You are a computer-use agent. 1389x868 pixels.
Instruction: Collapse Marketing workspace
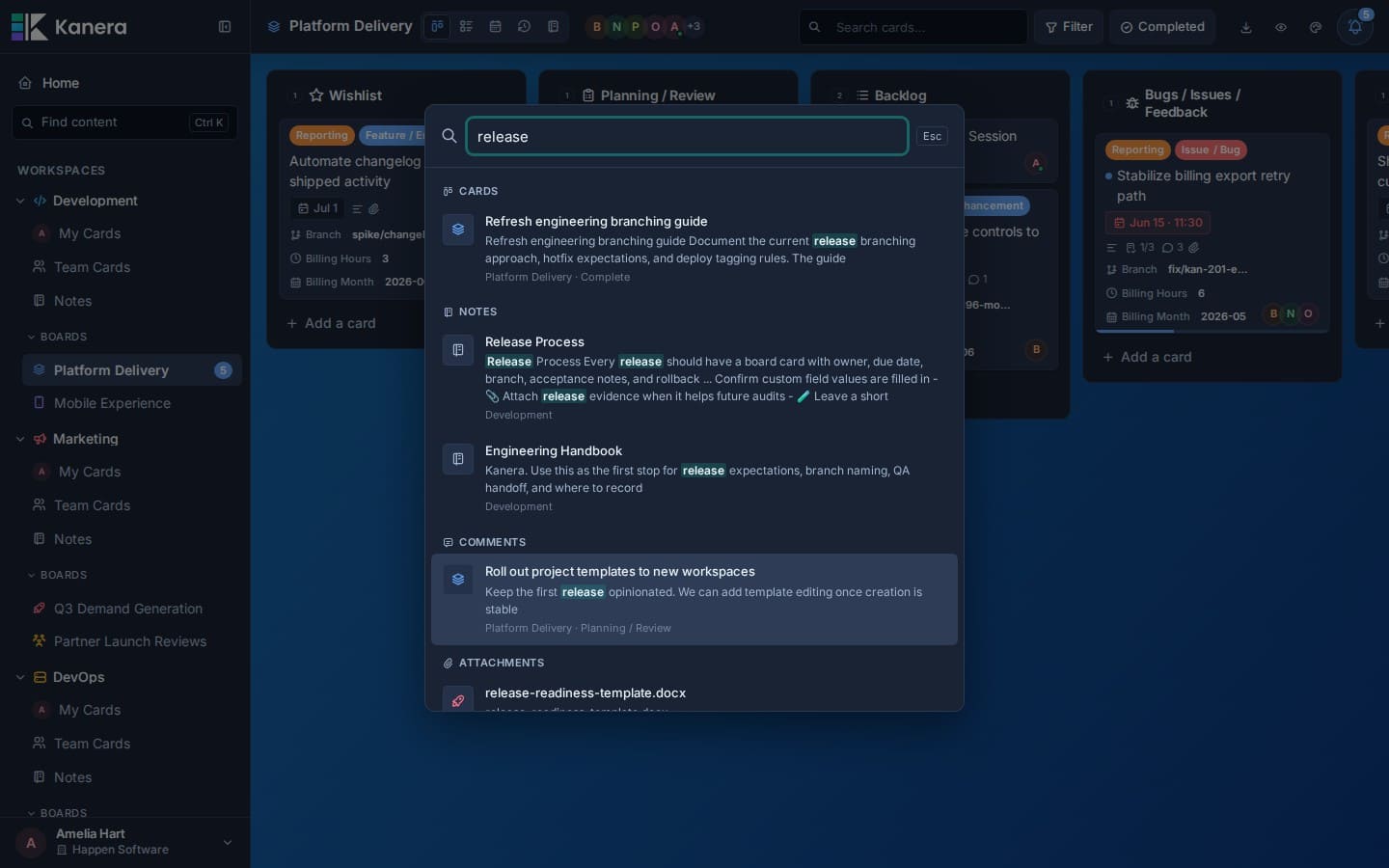coord(20,439)
